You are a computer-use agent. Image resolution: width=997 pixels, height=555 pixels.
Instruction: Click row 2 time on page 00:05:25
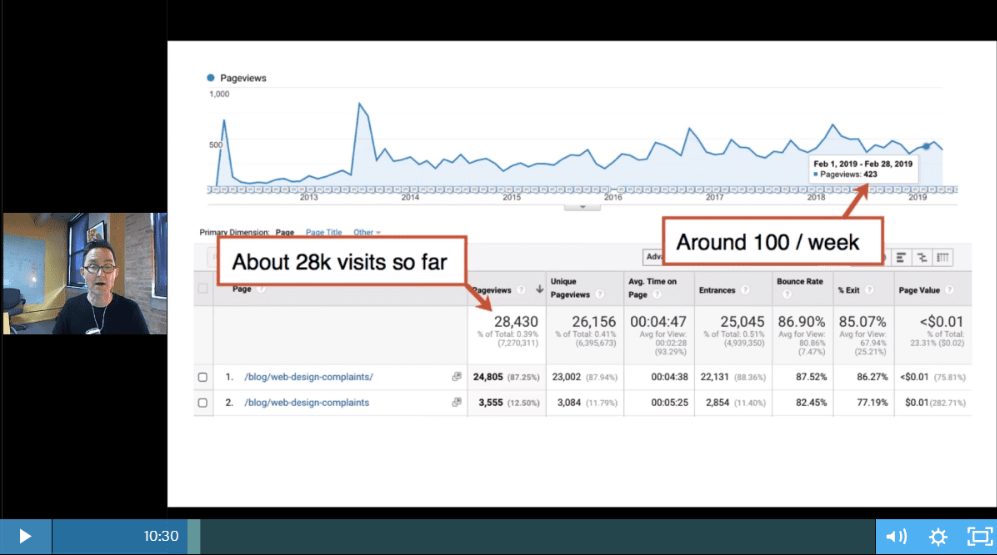[670, 402]
